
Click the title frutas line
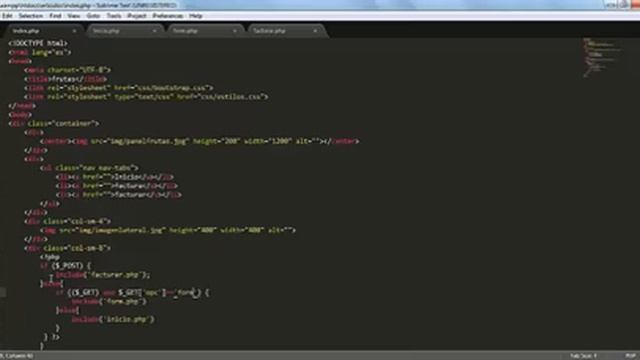[x=65, y=79]
